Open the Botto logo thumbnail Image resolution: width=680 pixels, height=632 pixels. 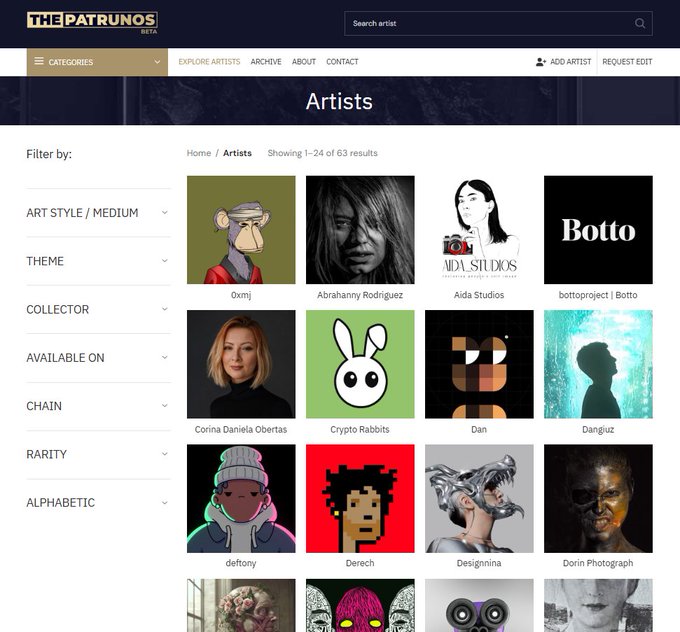pos(598,230)
